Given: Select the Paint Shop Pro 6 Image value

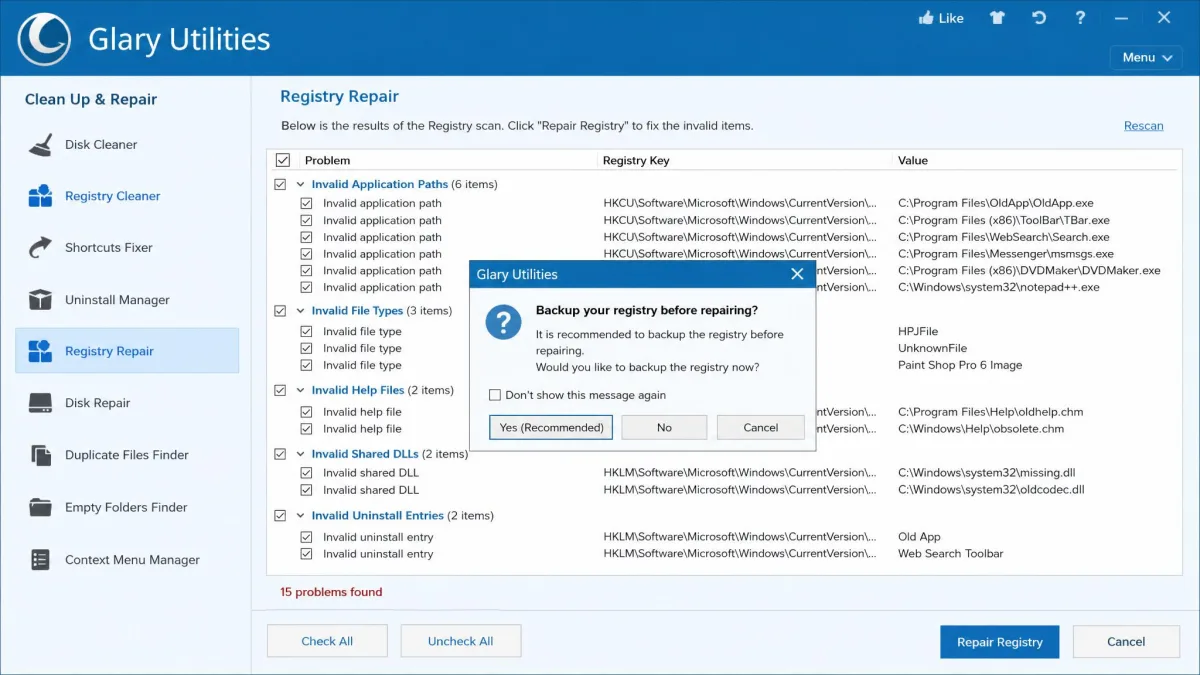Looking at the screenshot, I should pos(960,365).
